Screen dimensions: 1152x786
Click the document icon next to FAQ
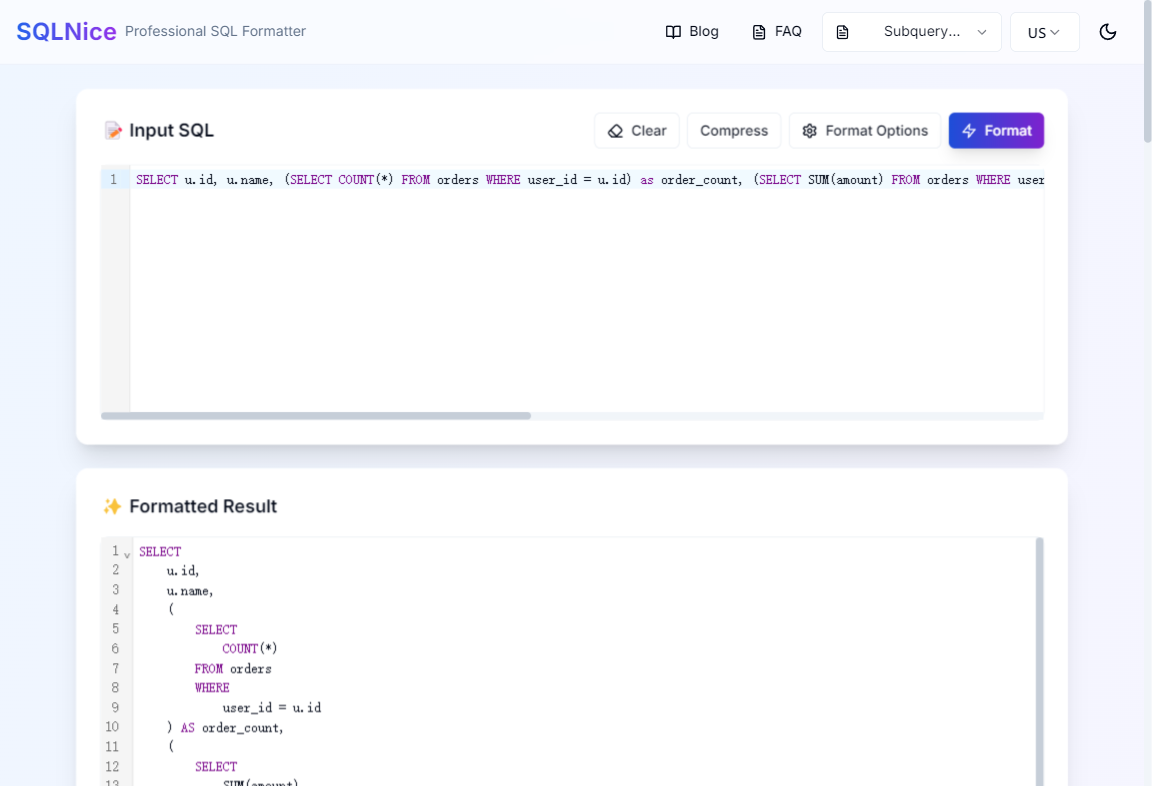(x=757, y=31)
